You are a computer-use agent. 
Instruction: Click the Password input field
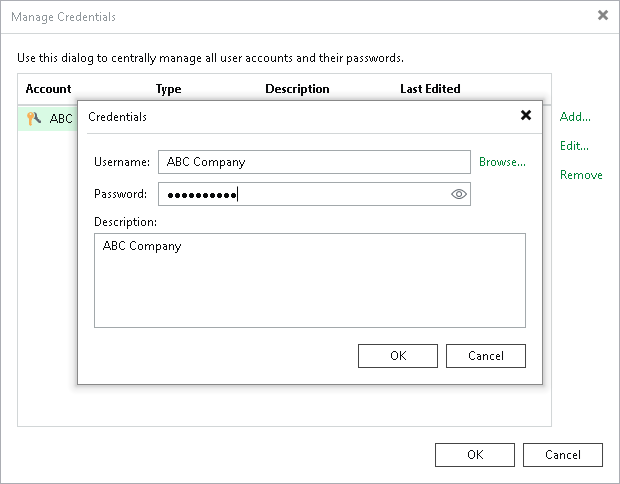[x=314, y=194]
